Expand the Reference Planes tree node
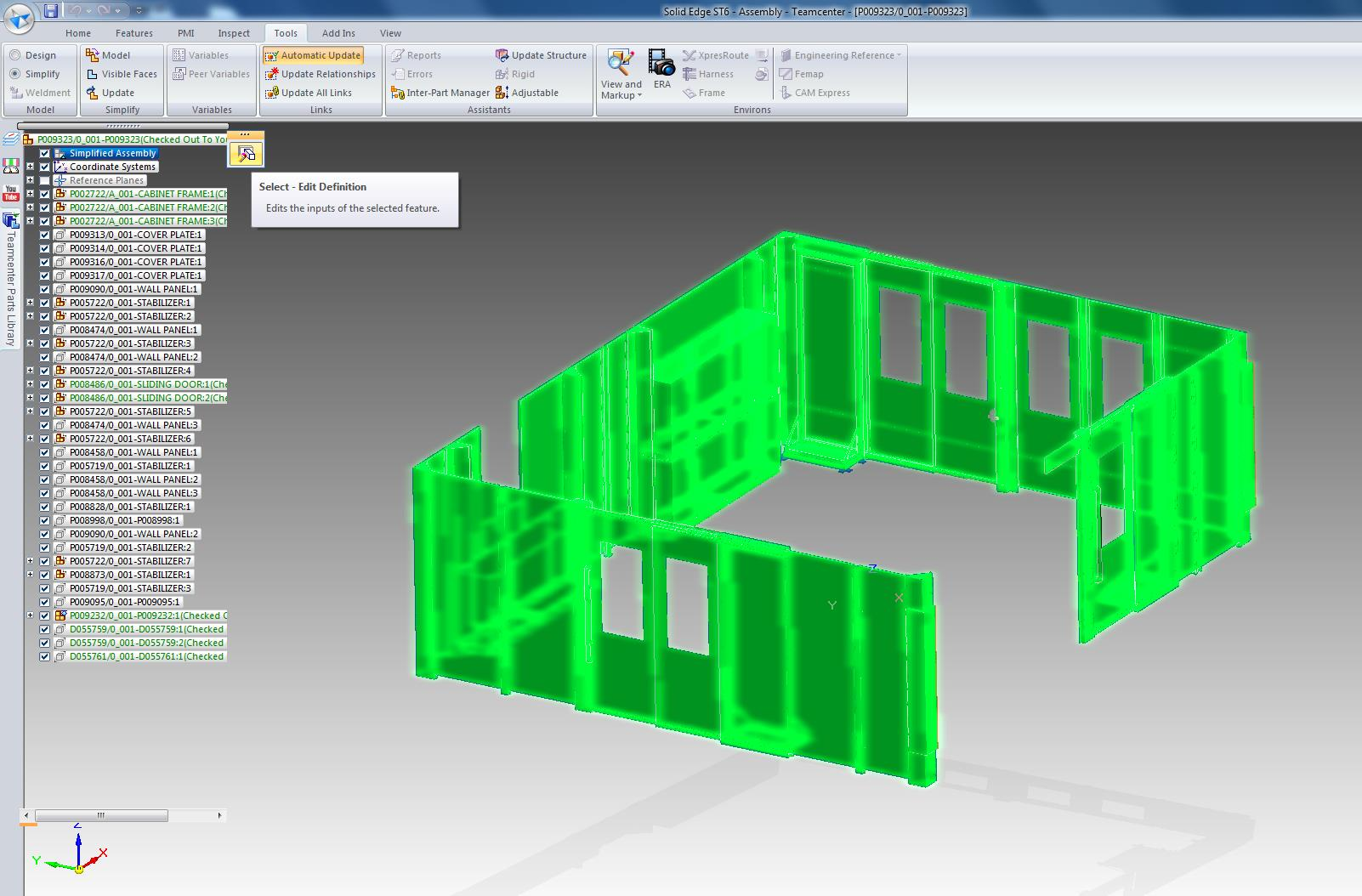The width and height of the screenshot is (1362, 896). [x=31, y=180]
